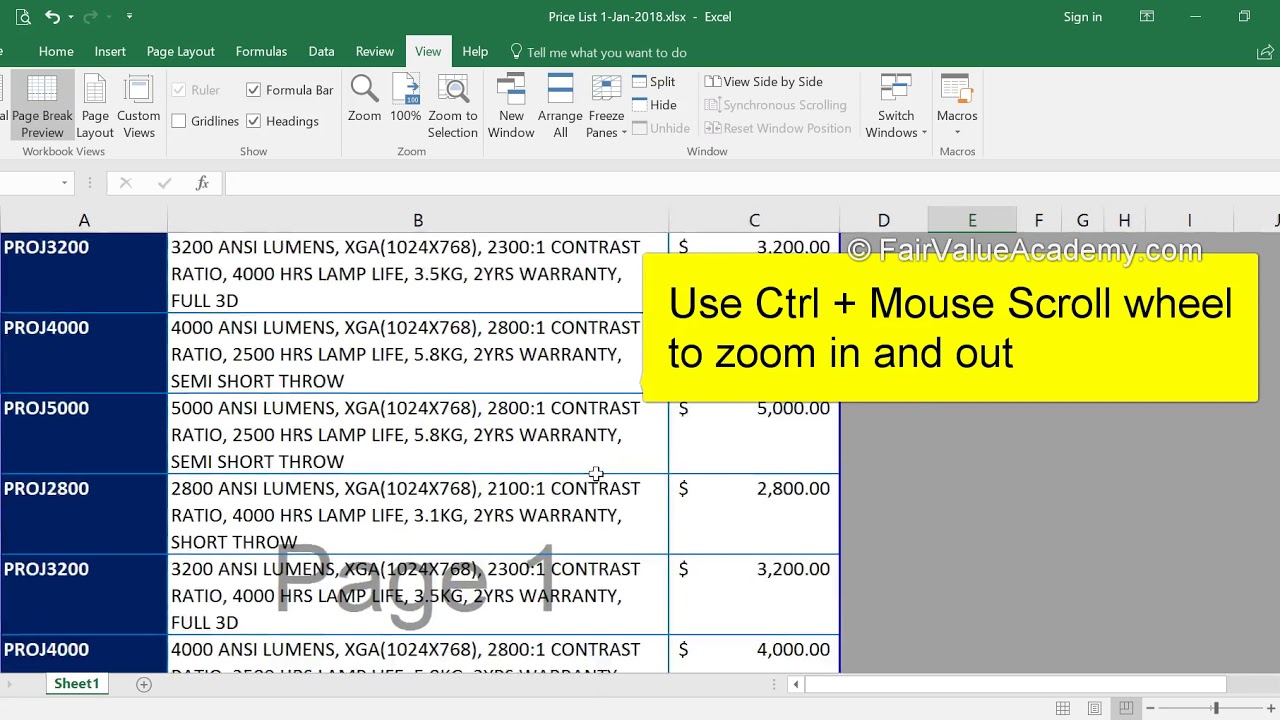Click the Enter checkmark in formula bar
The width and height of the screenshot is (1280, 720).
165,183
